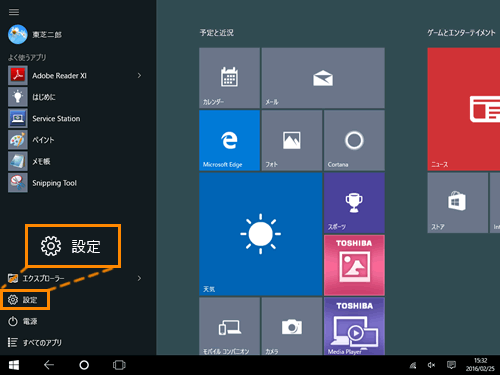Click the Cortana circle on taskbar
The width and height of the screenshot is (500, 375).
pyautogui.click(x=84, y=365)
